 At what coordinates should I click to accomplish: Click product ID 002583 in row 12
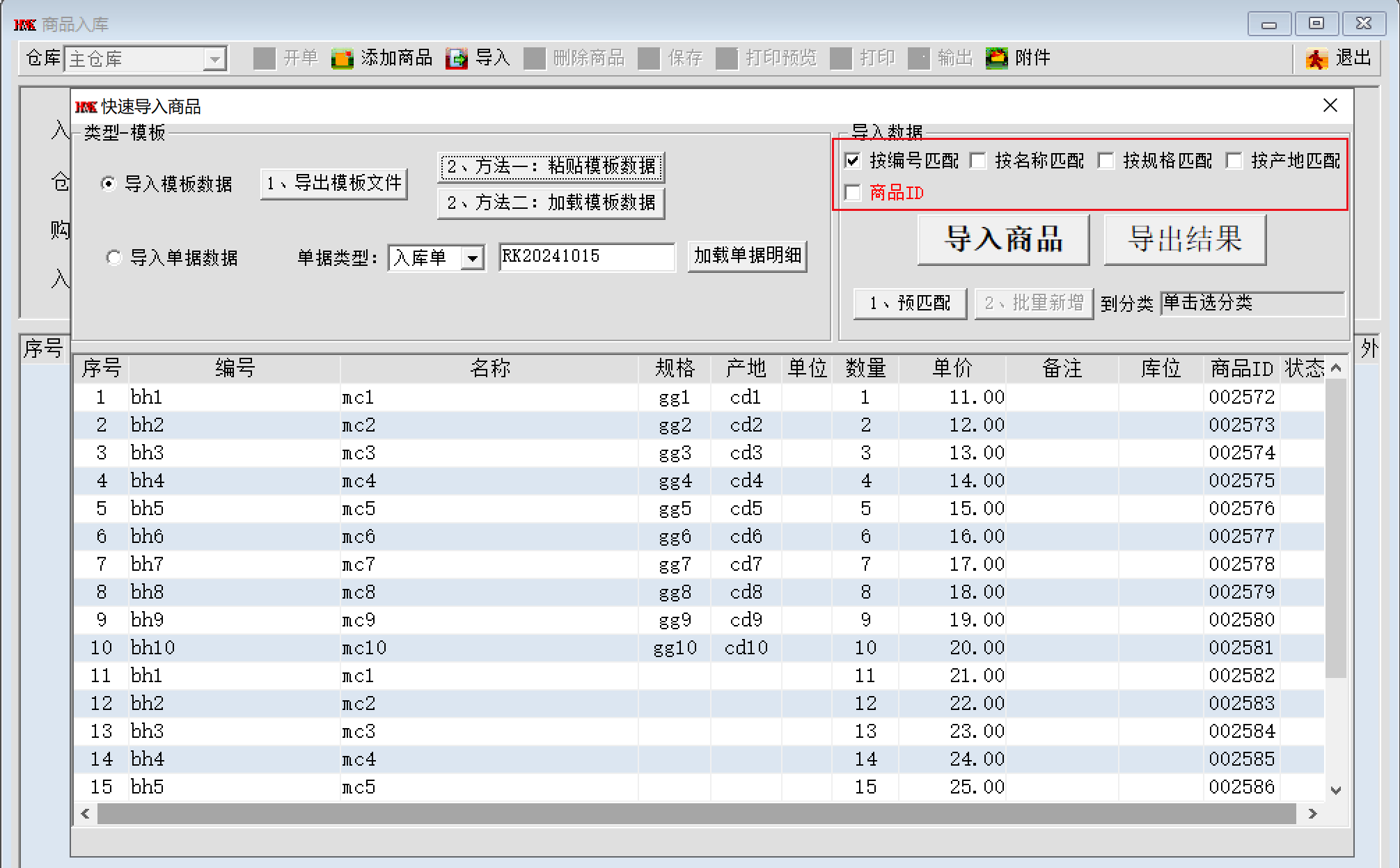point(1241,703)
